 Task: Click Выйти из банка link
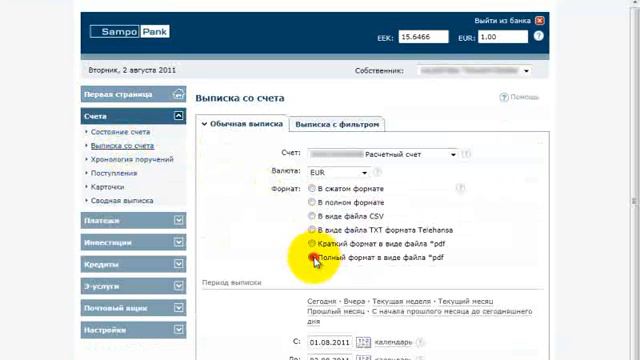tap(502, 20)
